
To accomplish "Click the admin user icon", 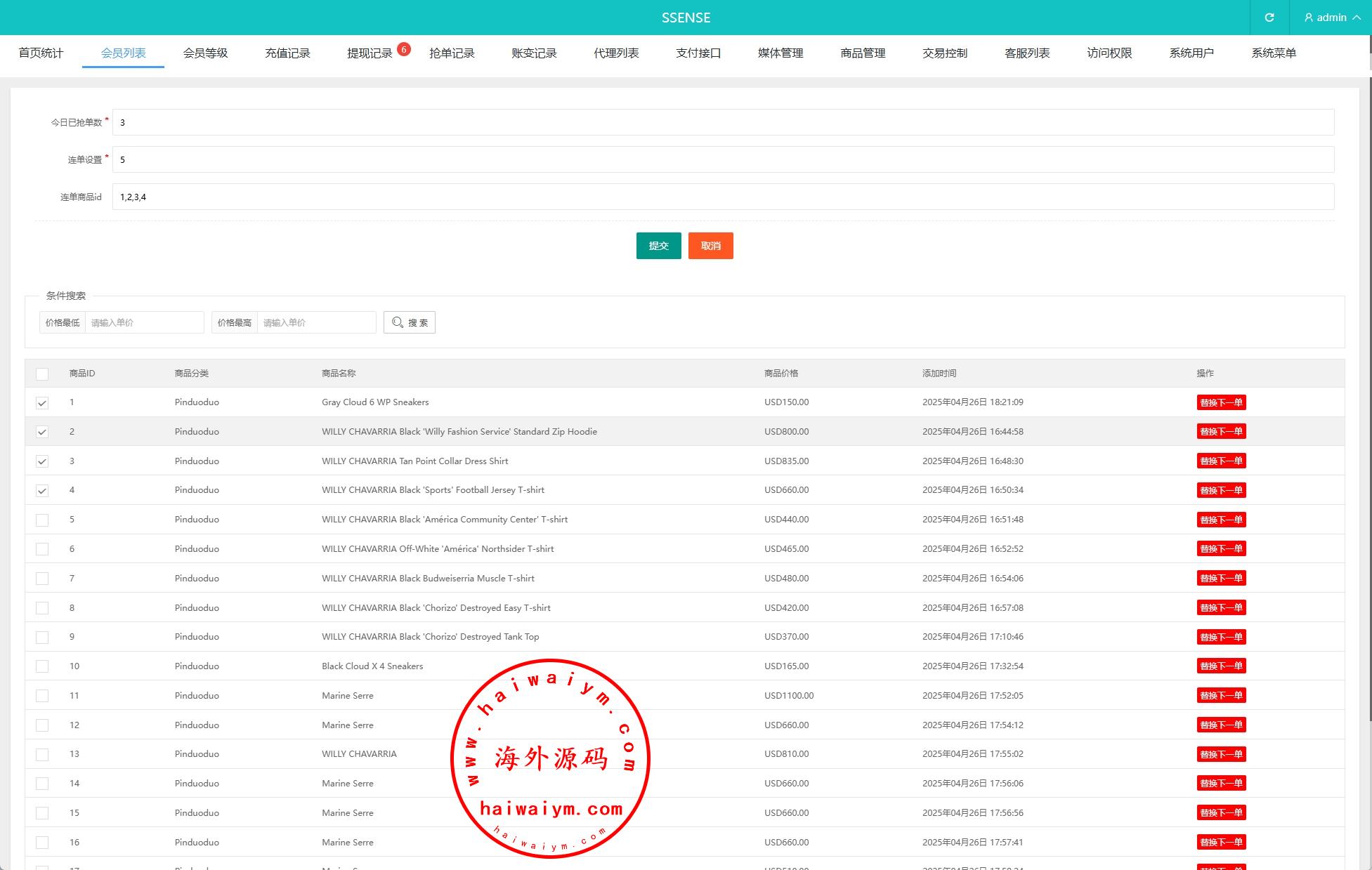I will 1308,18.
